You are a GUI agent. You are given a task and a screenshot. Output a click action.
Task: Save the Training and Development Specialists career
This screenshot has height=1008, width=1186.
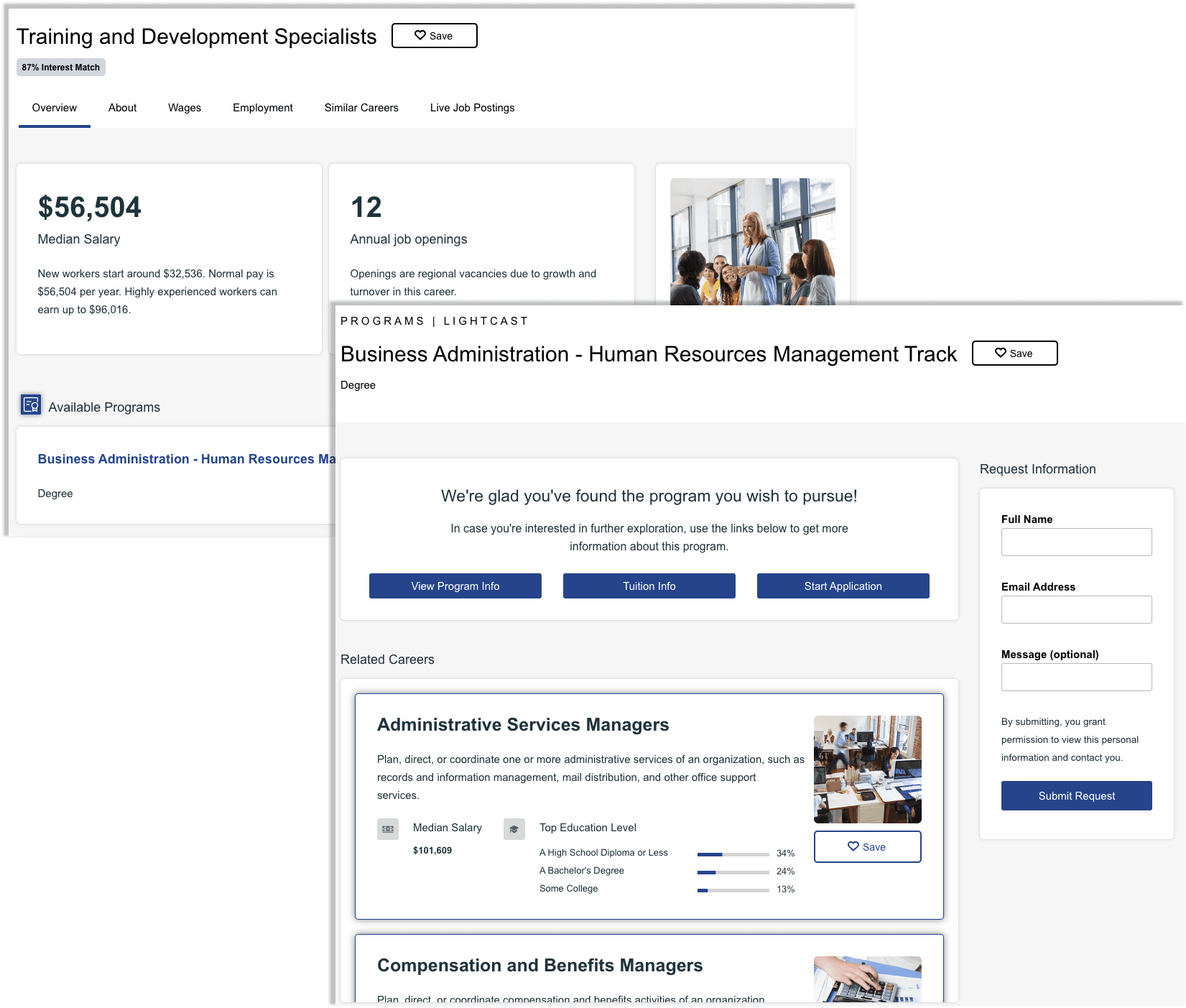click(434, 36)
